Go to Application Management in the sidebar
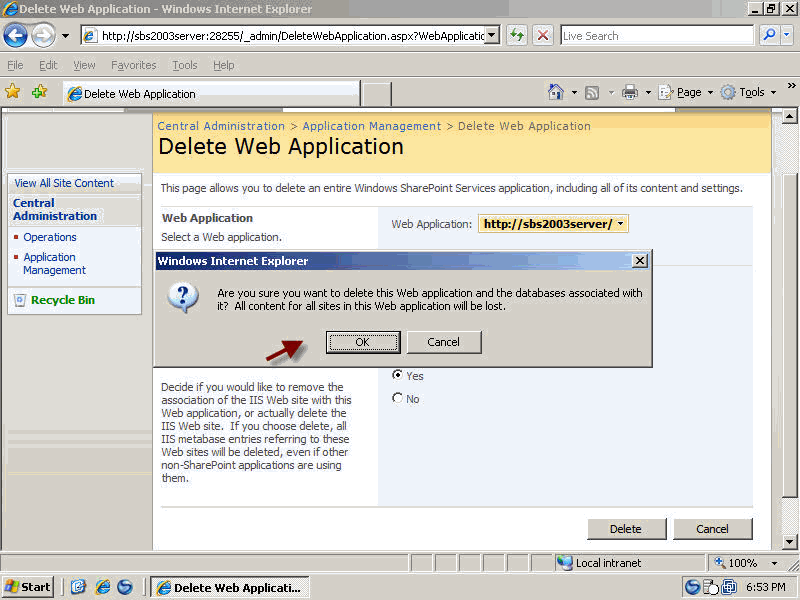The image size is (800, 600). point(55,263)
